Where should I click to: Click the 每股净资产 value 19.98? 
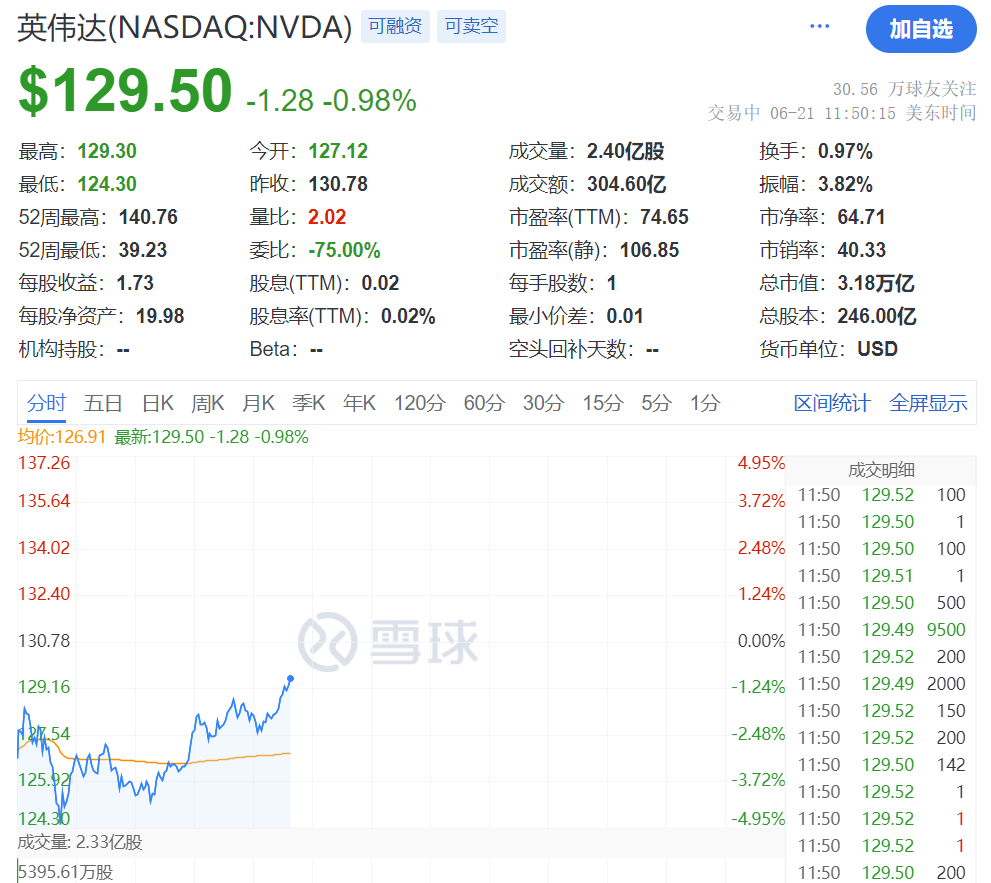coord(160,315)
